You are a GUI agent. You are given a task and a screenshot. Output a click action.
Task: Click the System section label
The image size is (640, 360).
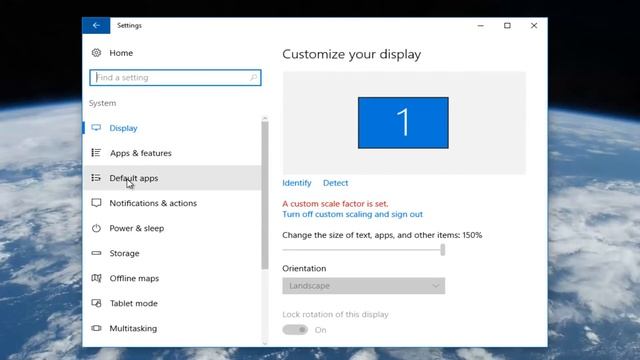[102, 103]
